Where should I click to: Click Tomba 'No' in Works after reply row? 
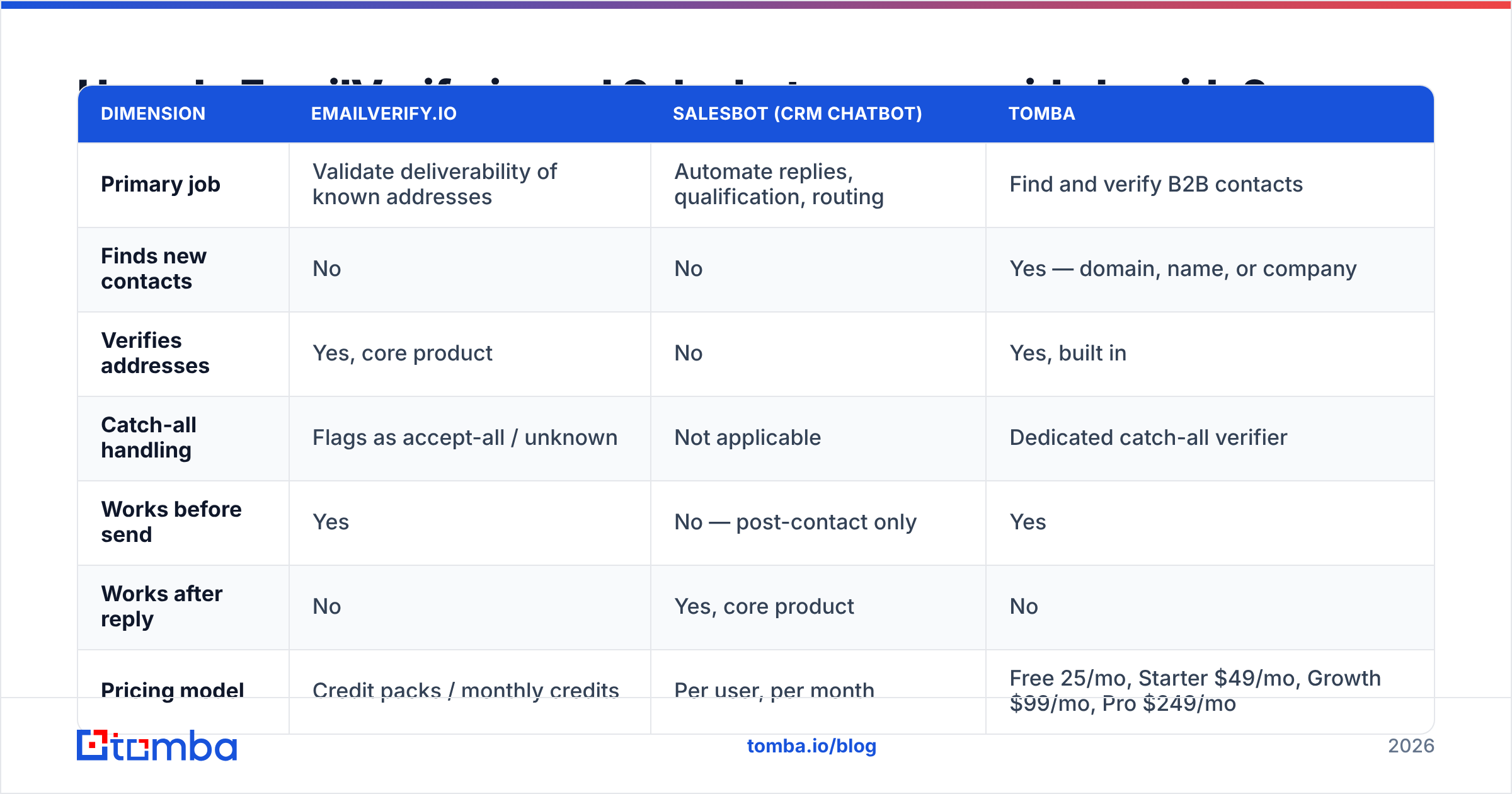[1024, 607]
